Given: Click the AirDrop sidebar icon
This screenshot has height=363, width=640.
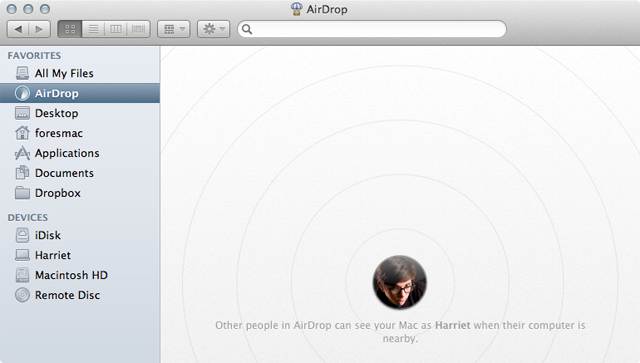Looking at the screenshot, I should pyautogui.click(x=22, y=93).
